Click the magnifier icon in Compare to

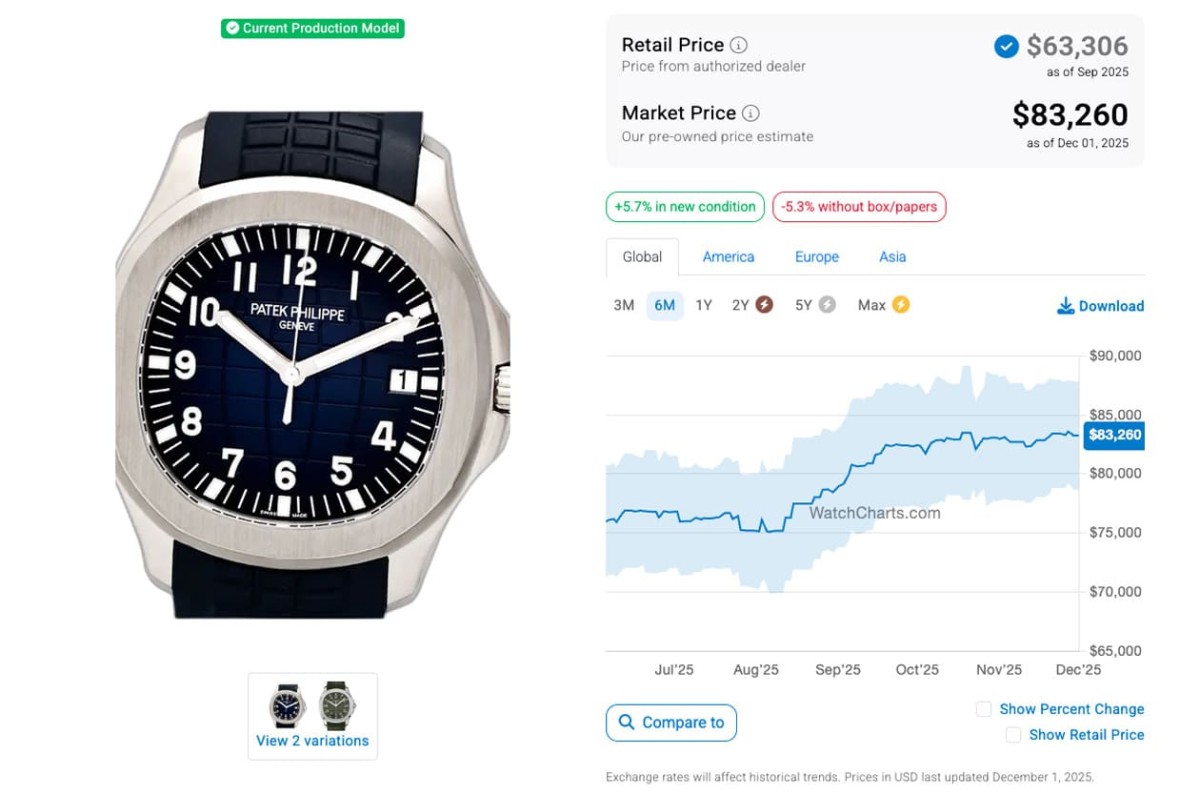click(x=627, y=722)
